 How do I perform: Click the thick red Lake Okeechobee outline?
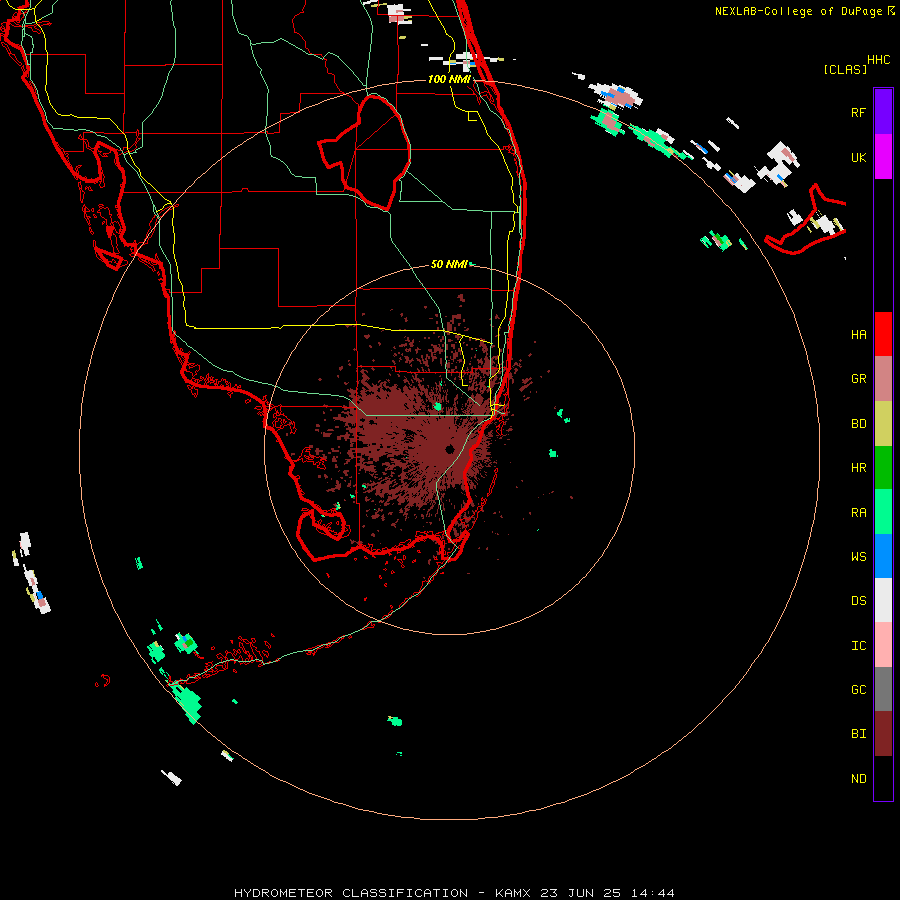[364, 152]
